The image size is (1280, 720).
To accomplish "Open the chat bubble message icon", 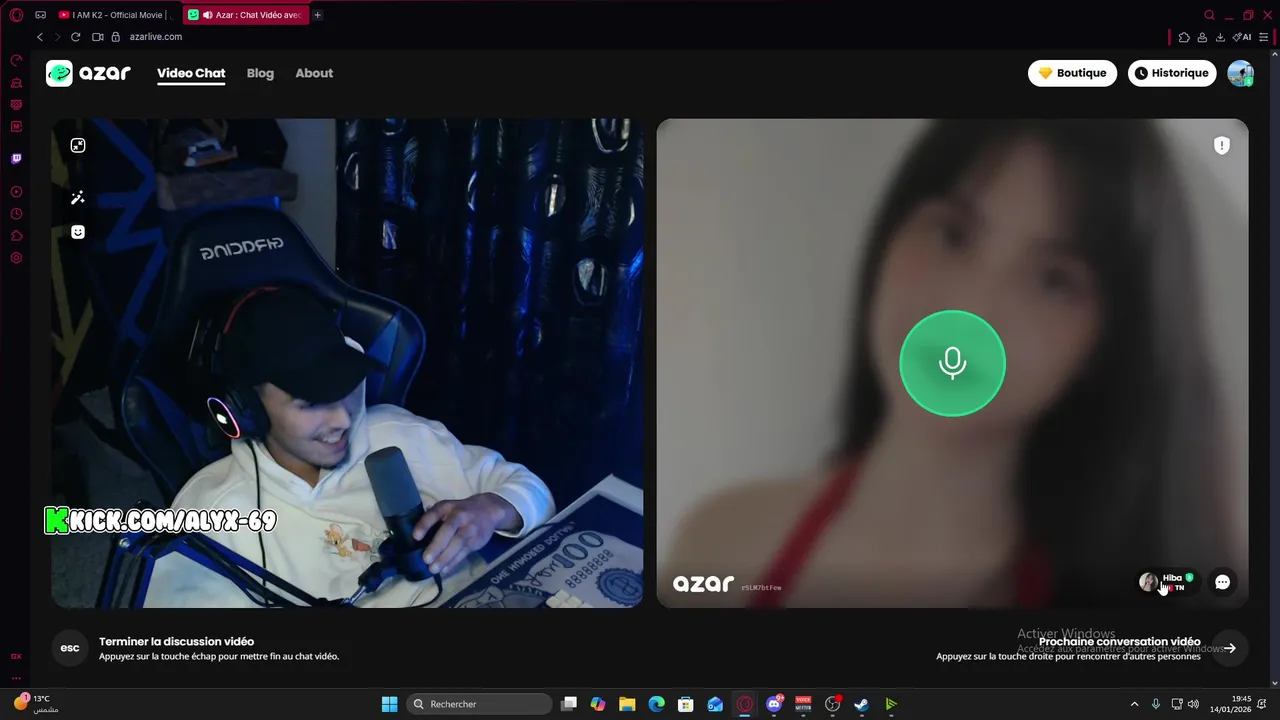I will [1222, 582].
